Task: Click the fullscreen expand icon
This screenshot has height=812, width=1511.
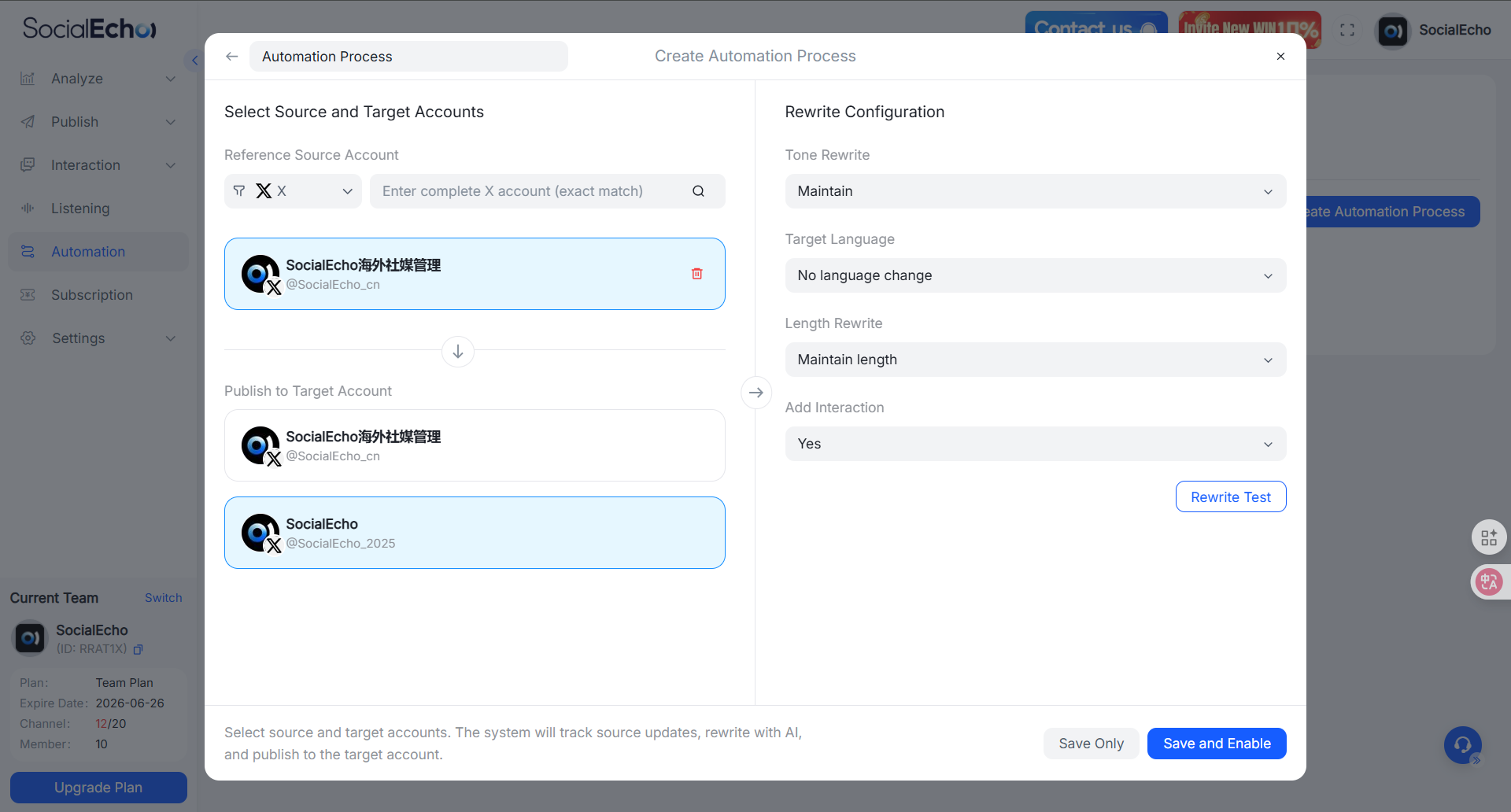Action: click(1347, 30)
